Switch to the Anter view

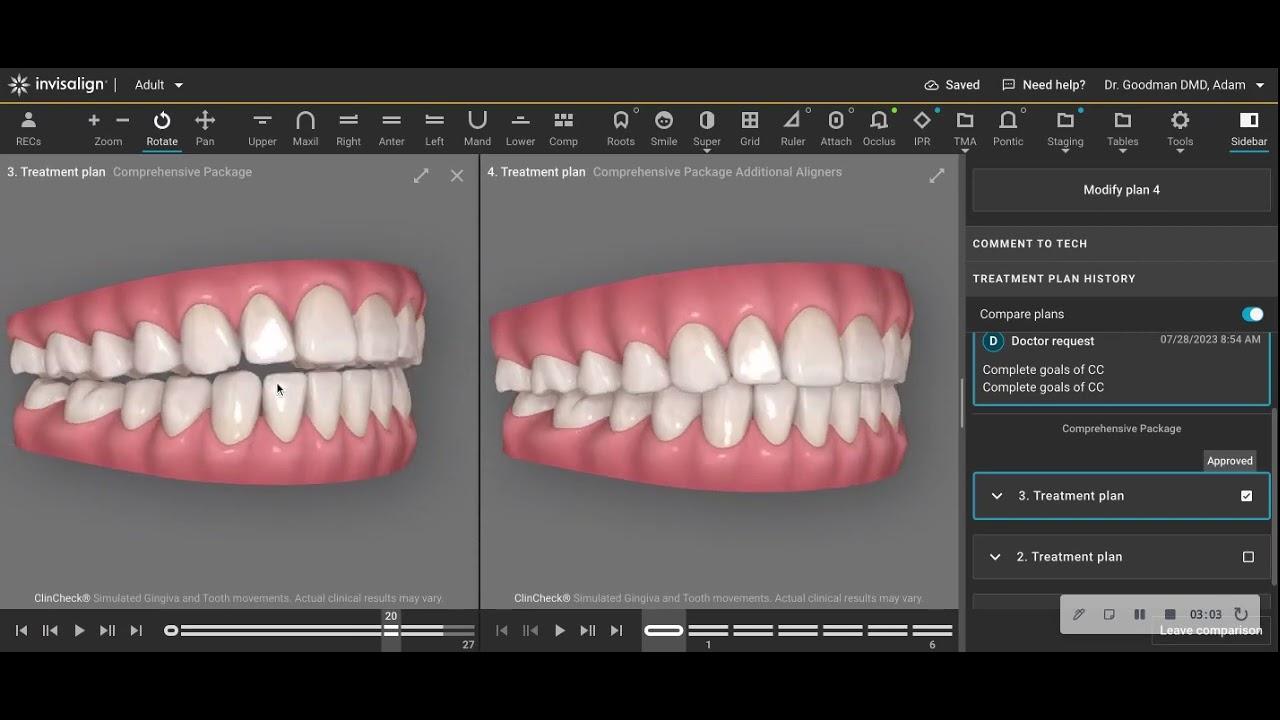pos(391,128)
